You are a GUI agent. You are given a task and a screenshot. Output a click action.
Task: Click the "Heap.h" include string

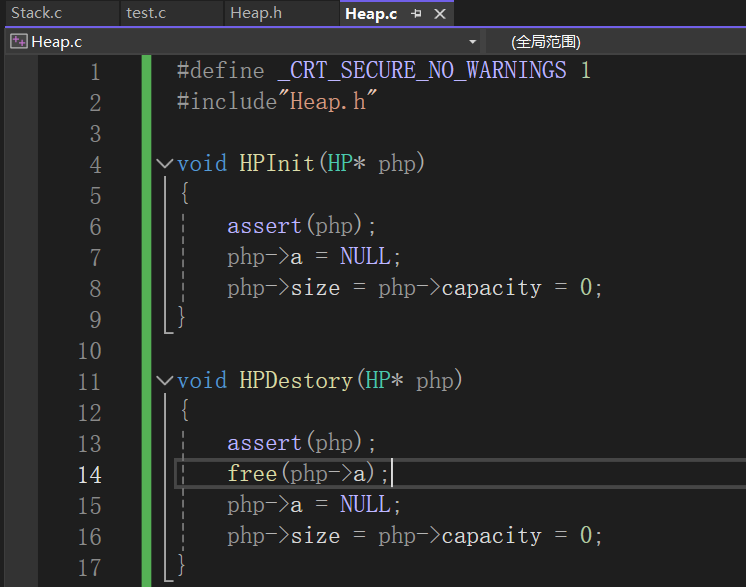tap(327, 101)
